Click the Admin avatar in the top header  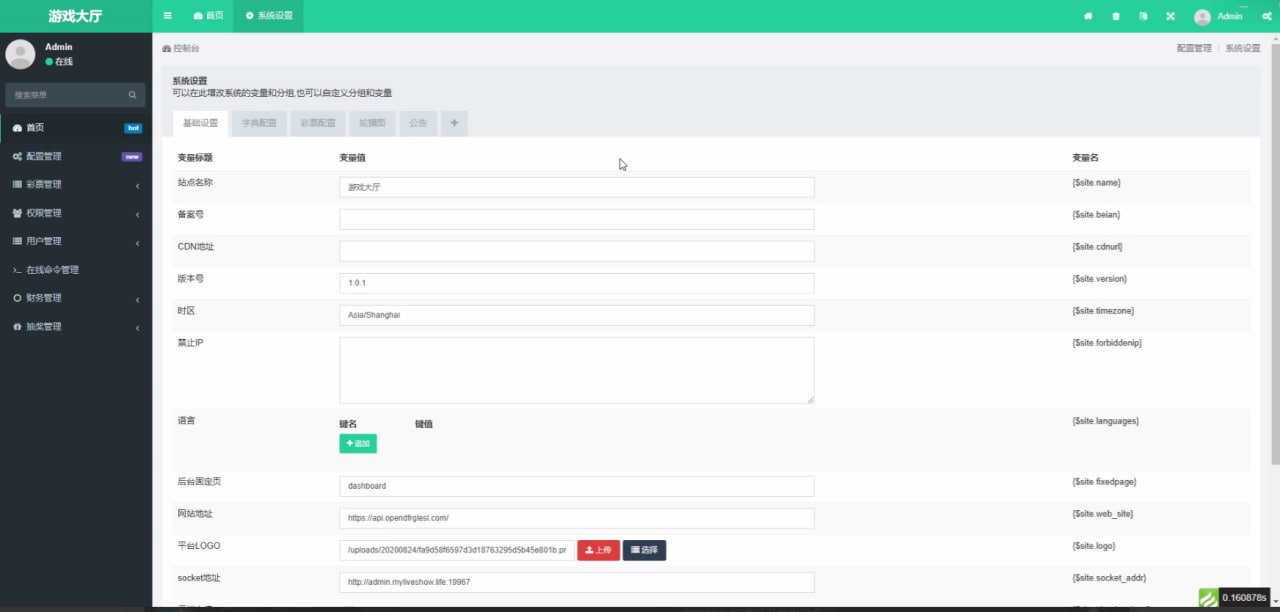pyautogui.click(x=1202, y=17)
